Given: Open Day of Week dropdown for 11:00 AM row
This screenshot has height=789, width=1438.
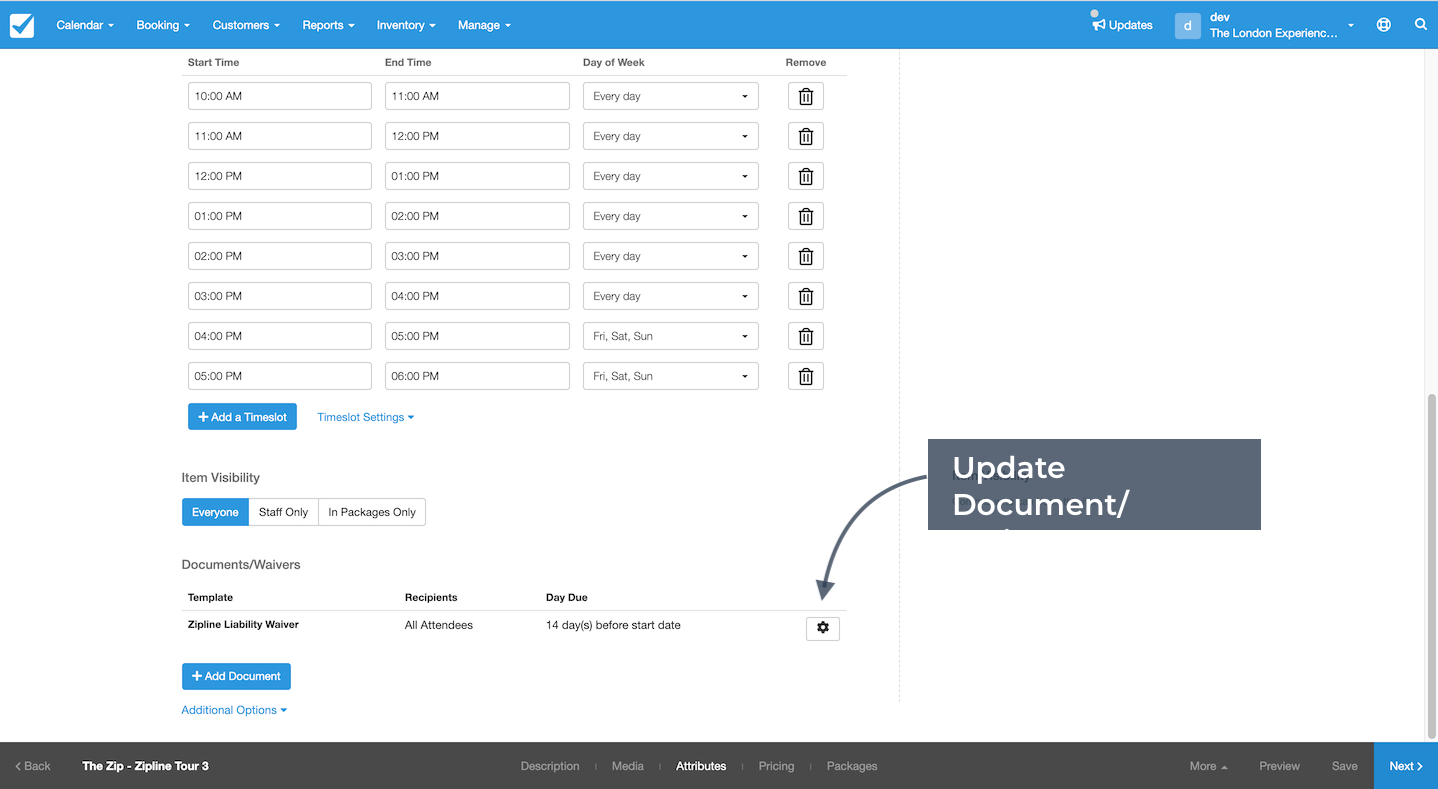Looking at the screenshot, I should (671, 136).
